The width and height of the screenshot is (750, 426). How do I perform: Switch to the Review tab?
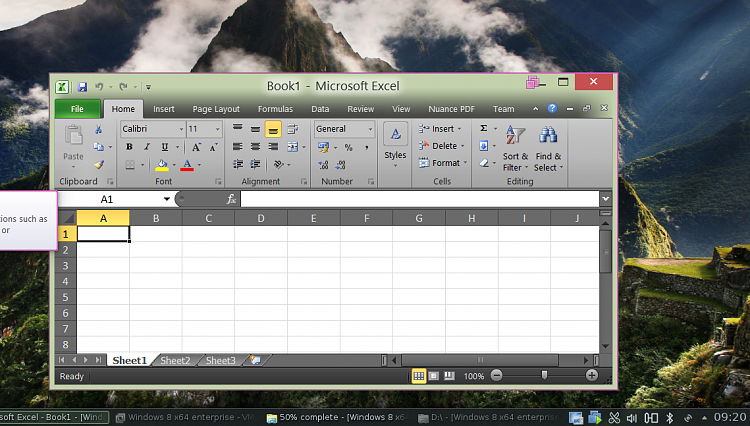[x=361, y=109]
